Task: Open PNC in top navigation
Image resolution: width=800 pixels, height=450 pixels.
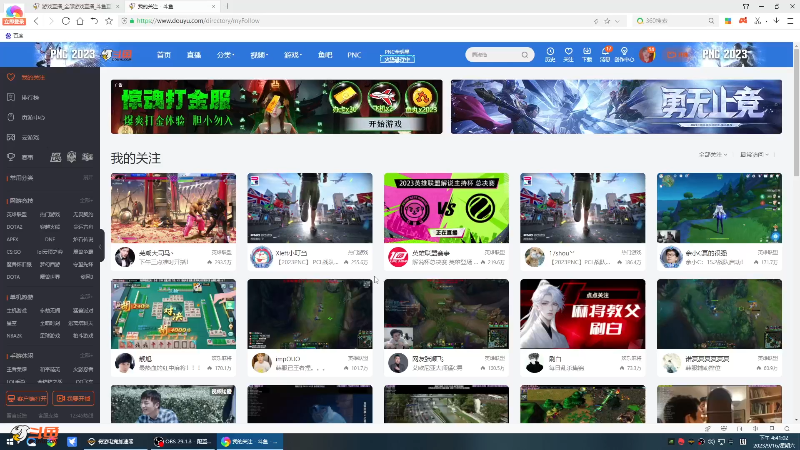Action: 354,55
